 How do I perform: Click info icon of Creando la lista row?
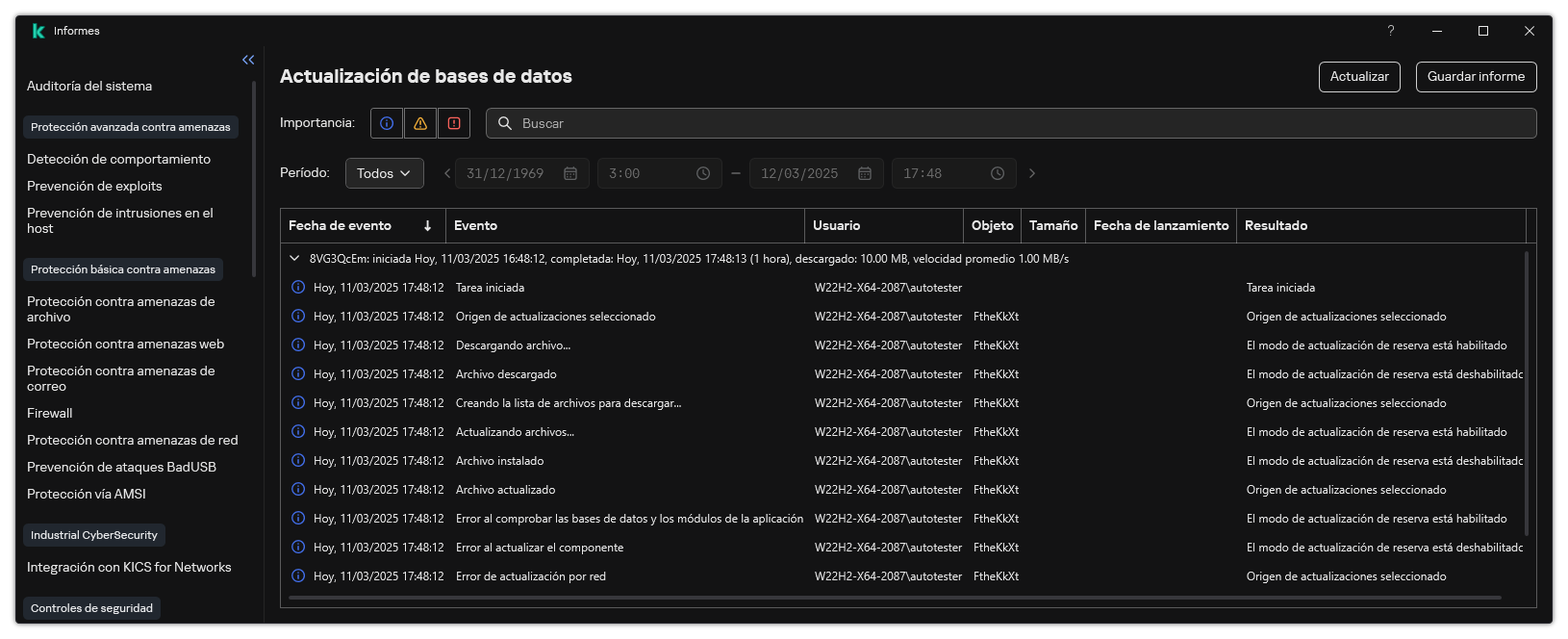(298, 403)
